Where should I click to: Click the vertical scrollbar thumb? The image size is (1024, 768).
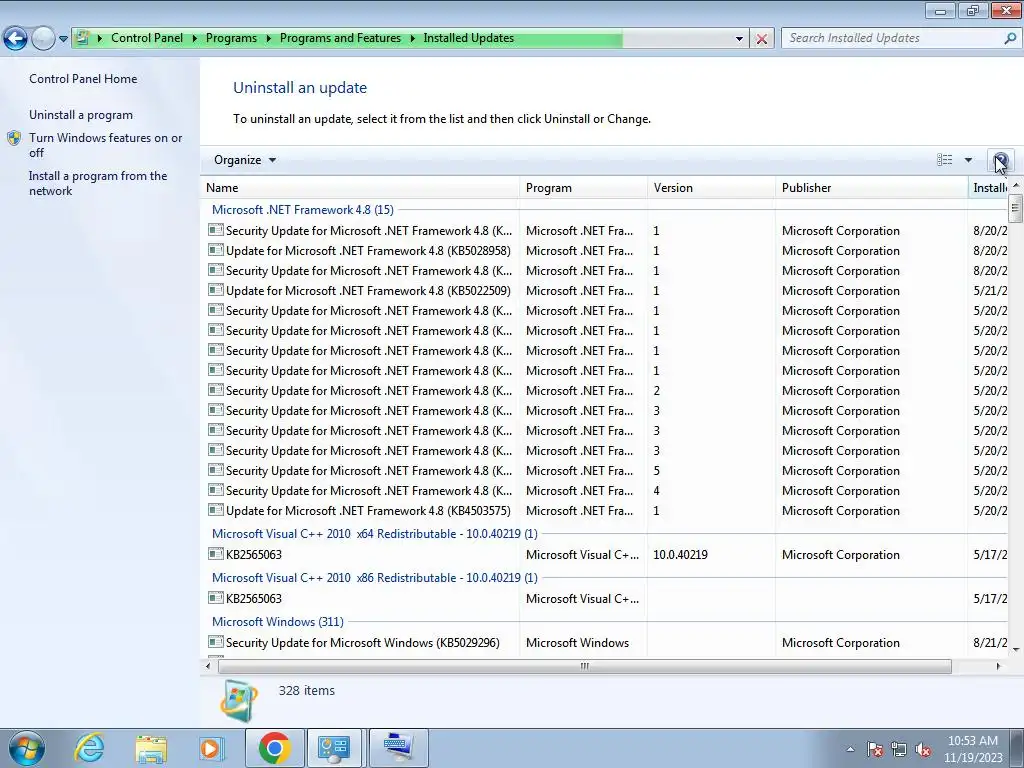(1015, 210)
